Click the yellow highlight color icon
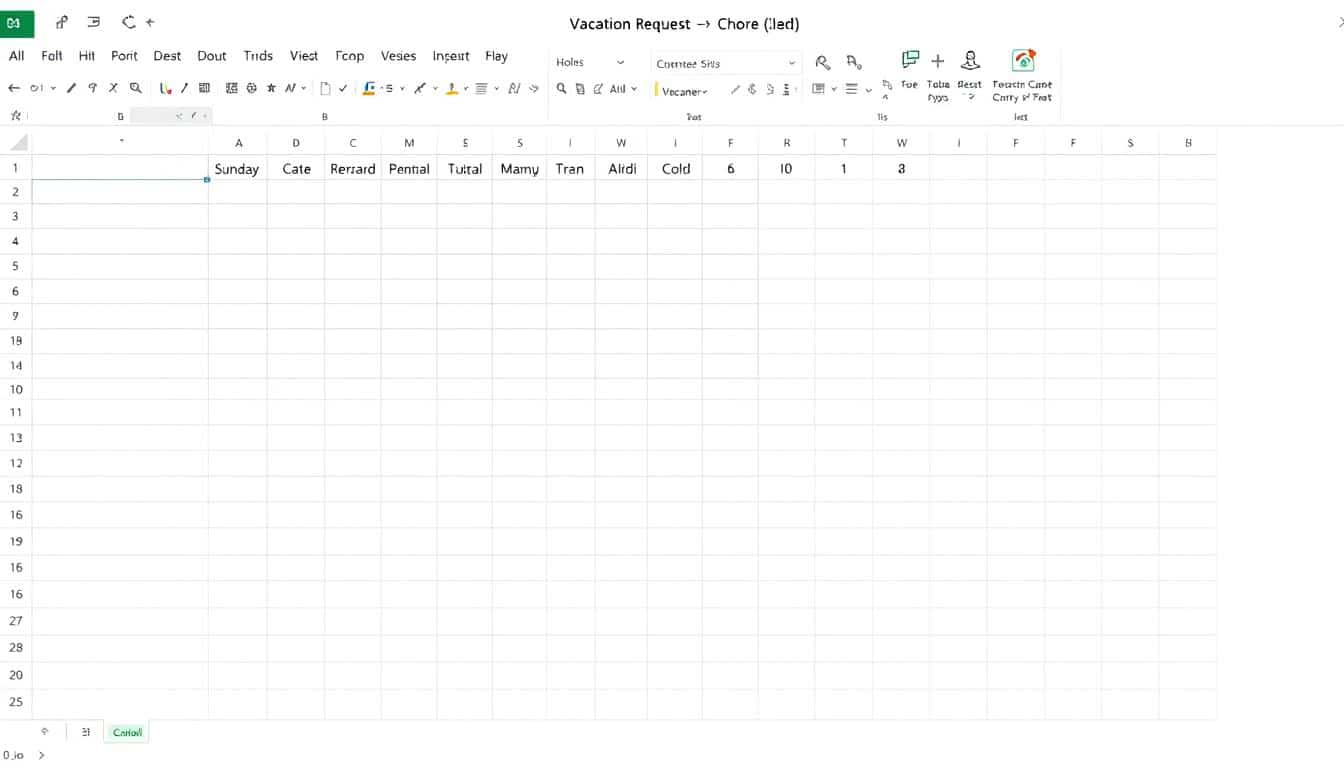 (x=452, y=88)
